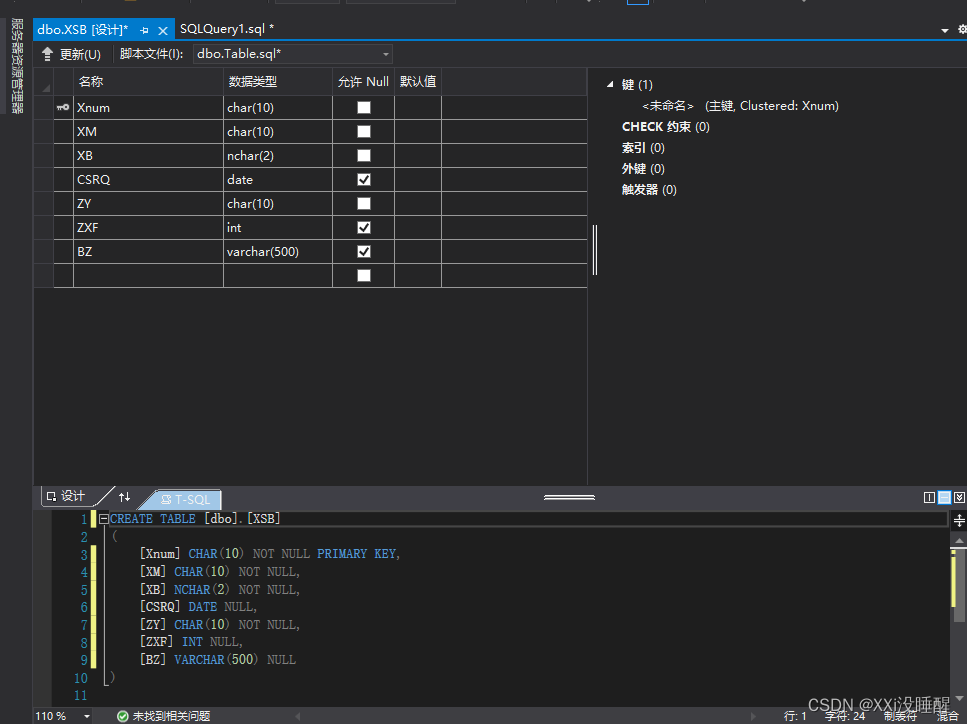Click the Xnum name cell
This screenshot has height=724, width=967.
[x=148, y=107]
